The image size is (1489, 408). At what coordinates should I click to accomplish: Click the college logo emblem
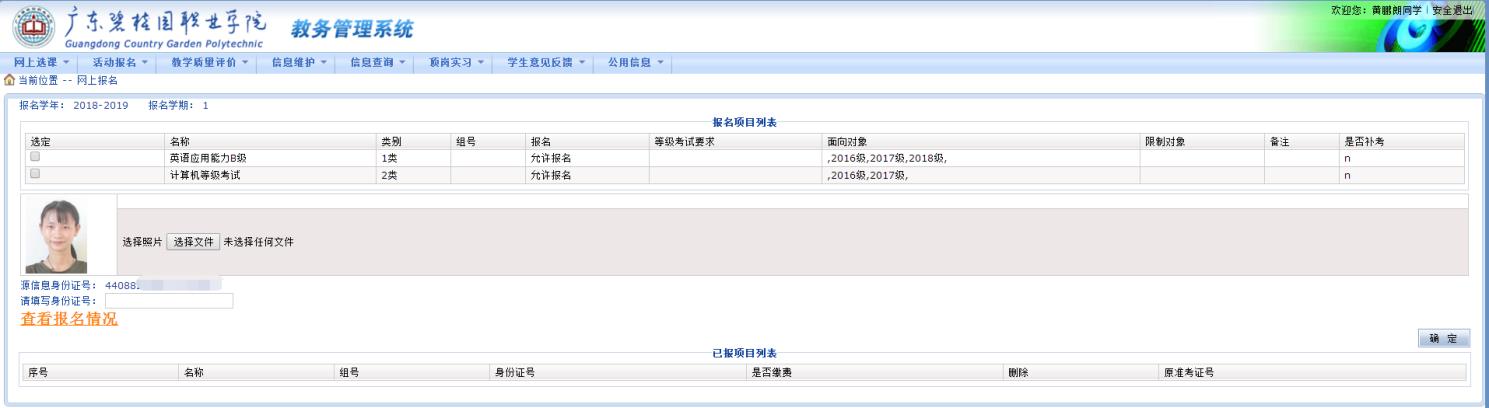coord(33,27)
